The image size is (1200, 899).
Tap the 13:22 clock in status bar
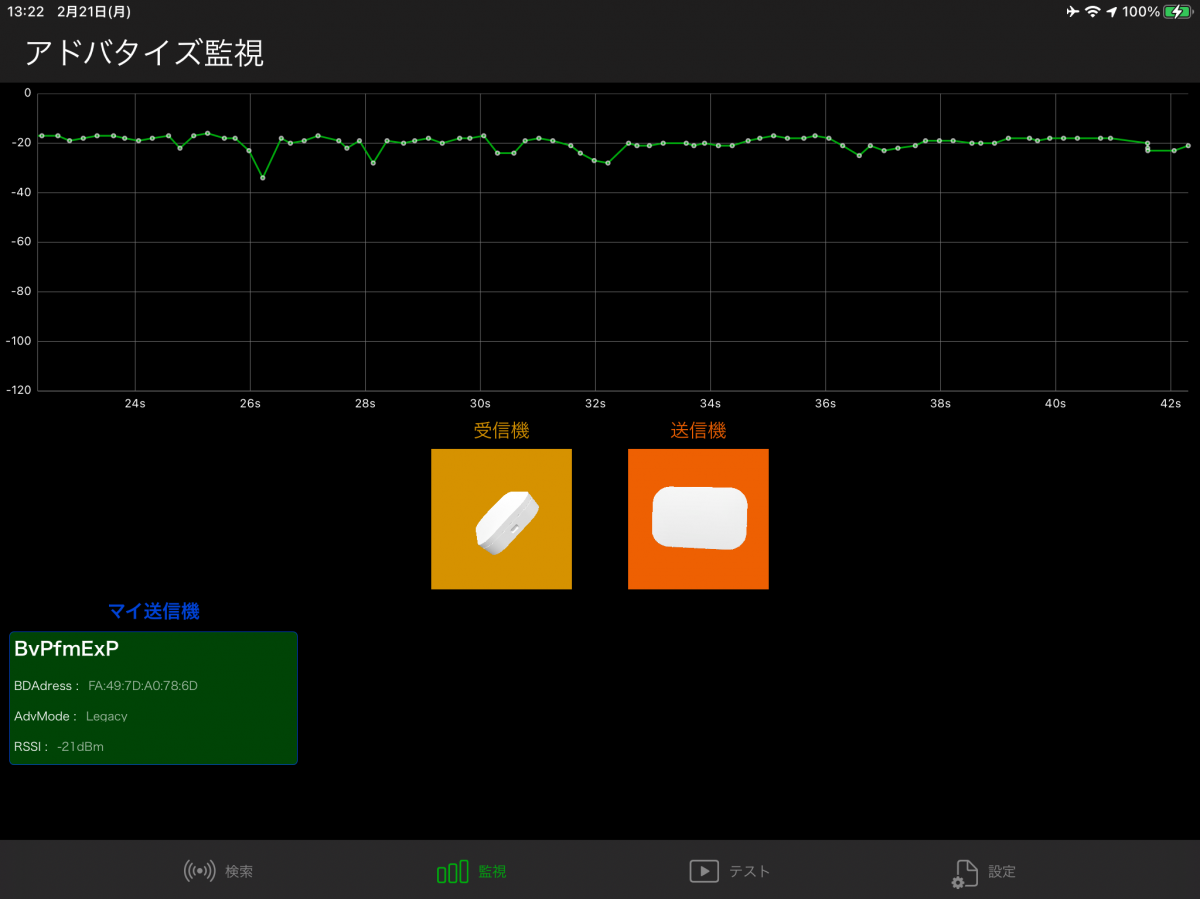tap(24, 12)
